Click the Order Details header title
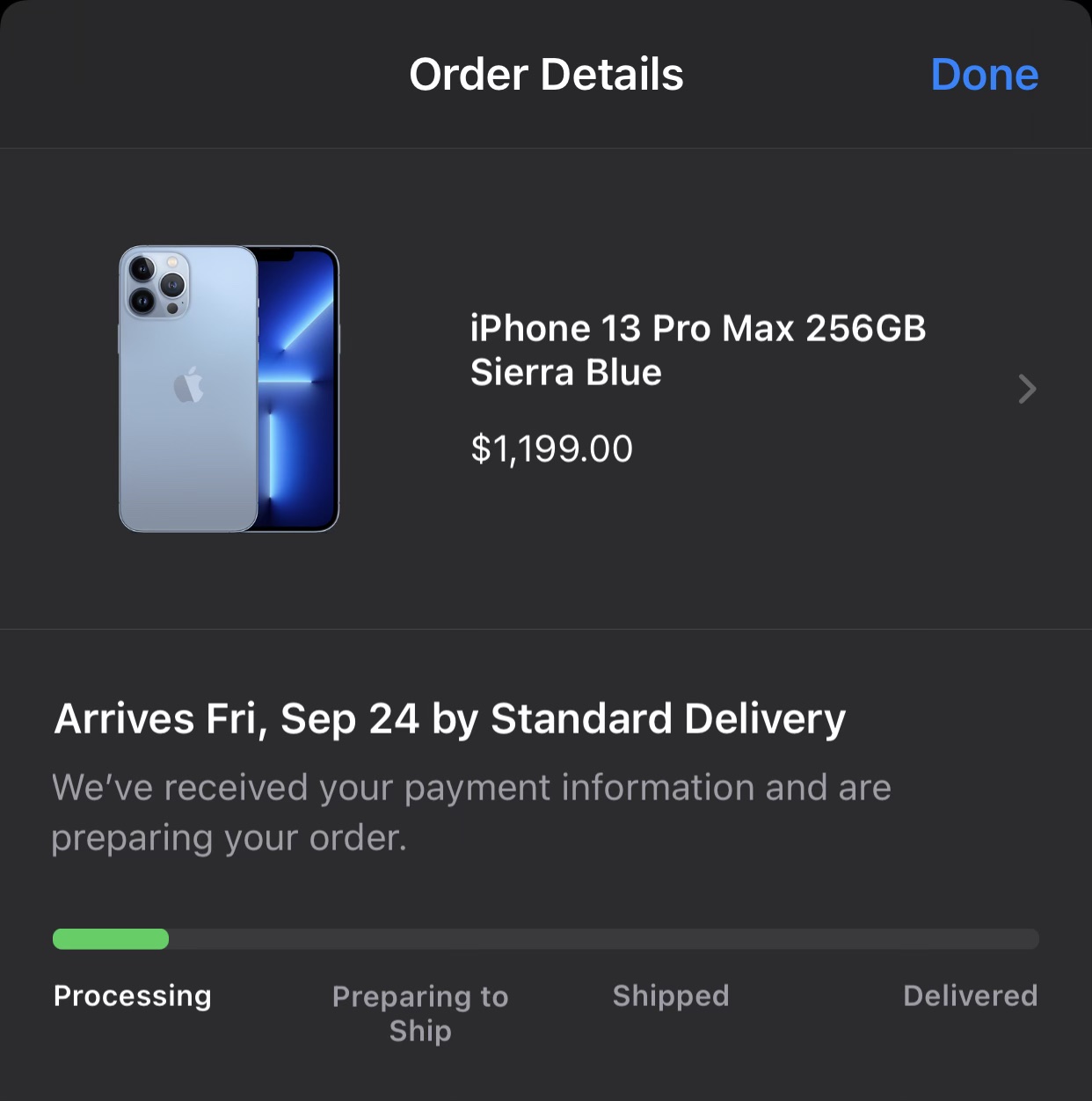This screenshot has width=1092, height=1101. pos(546,75)
